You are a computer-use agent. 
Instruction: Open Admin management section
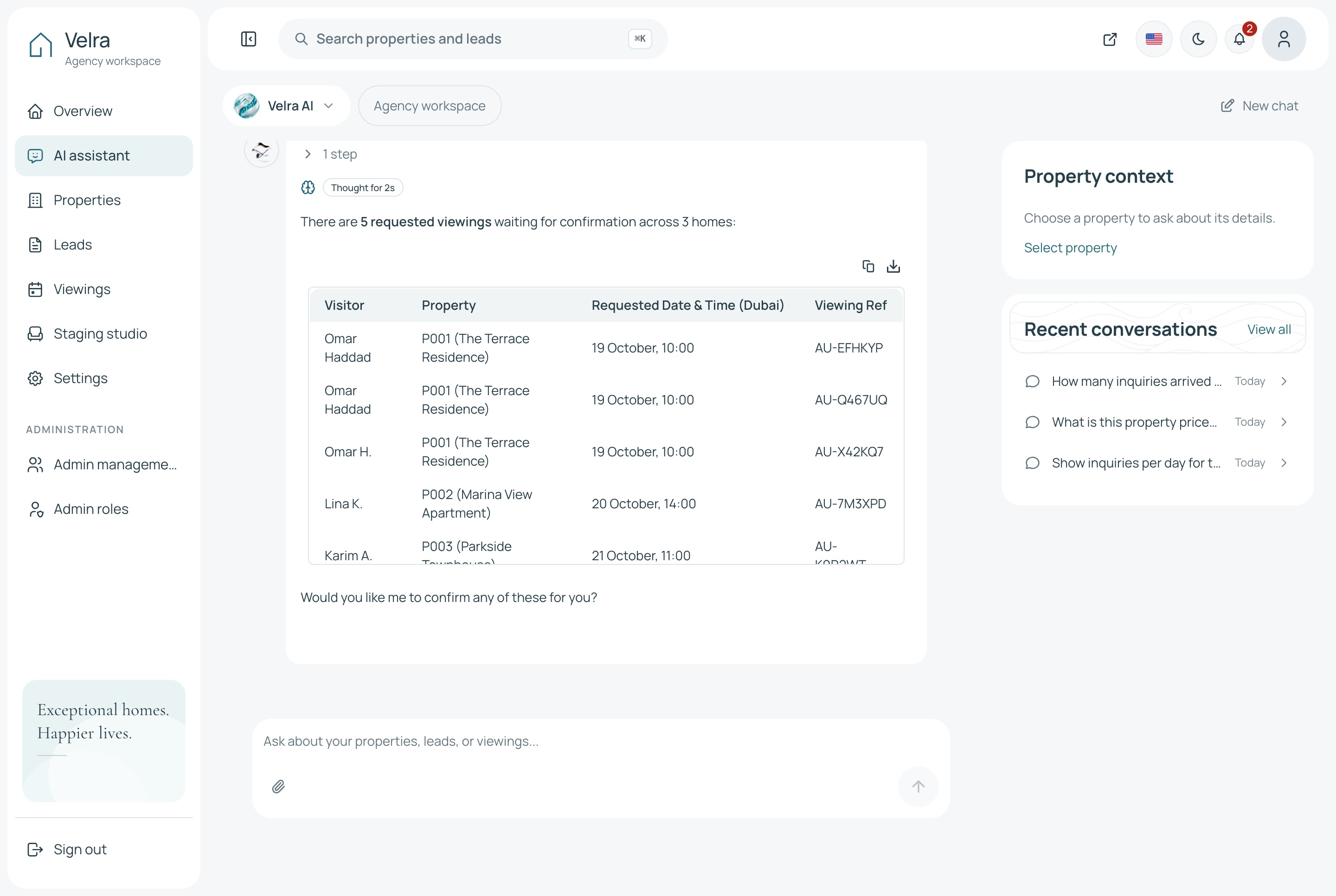coord(103,465)
